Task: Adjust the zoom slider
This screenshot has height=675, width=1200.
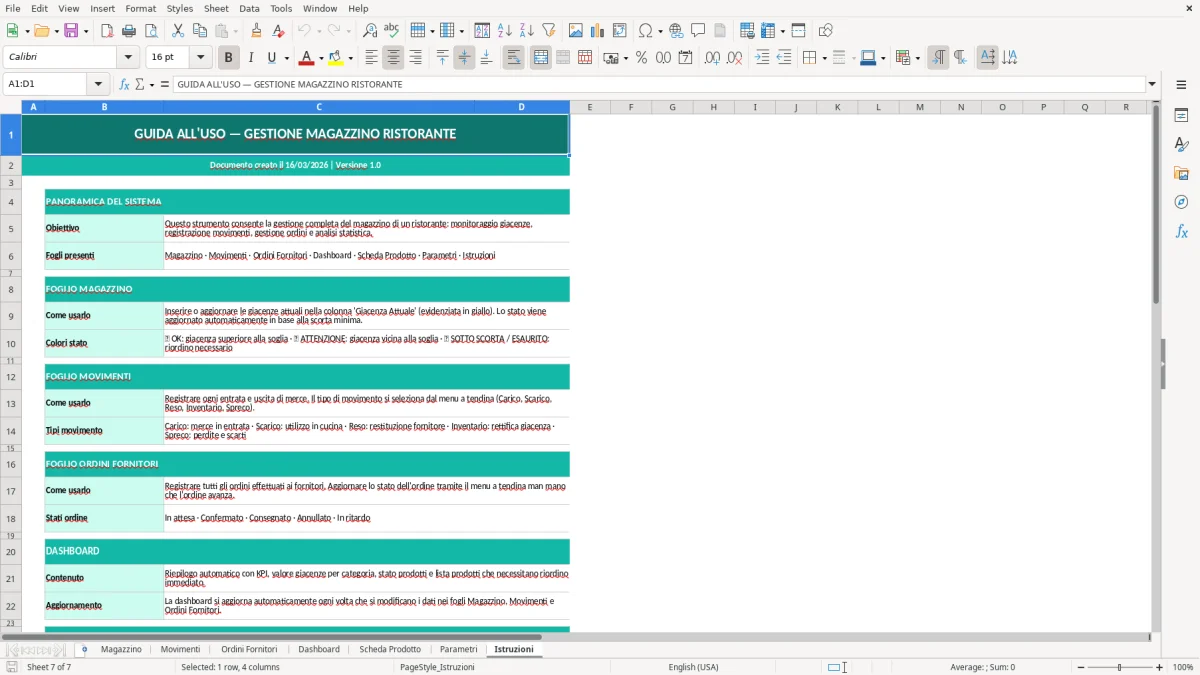Action: point(1119,667)
